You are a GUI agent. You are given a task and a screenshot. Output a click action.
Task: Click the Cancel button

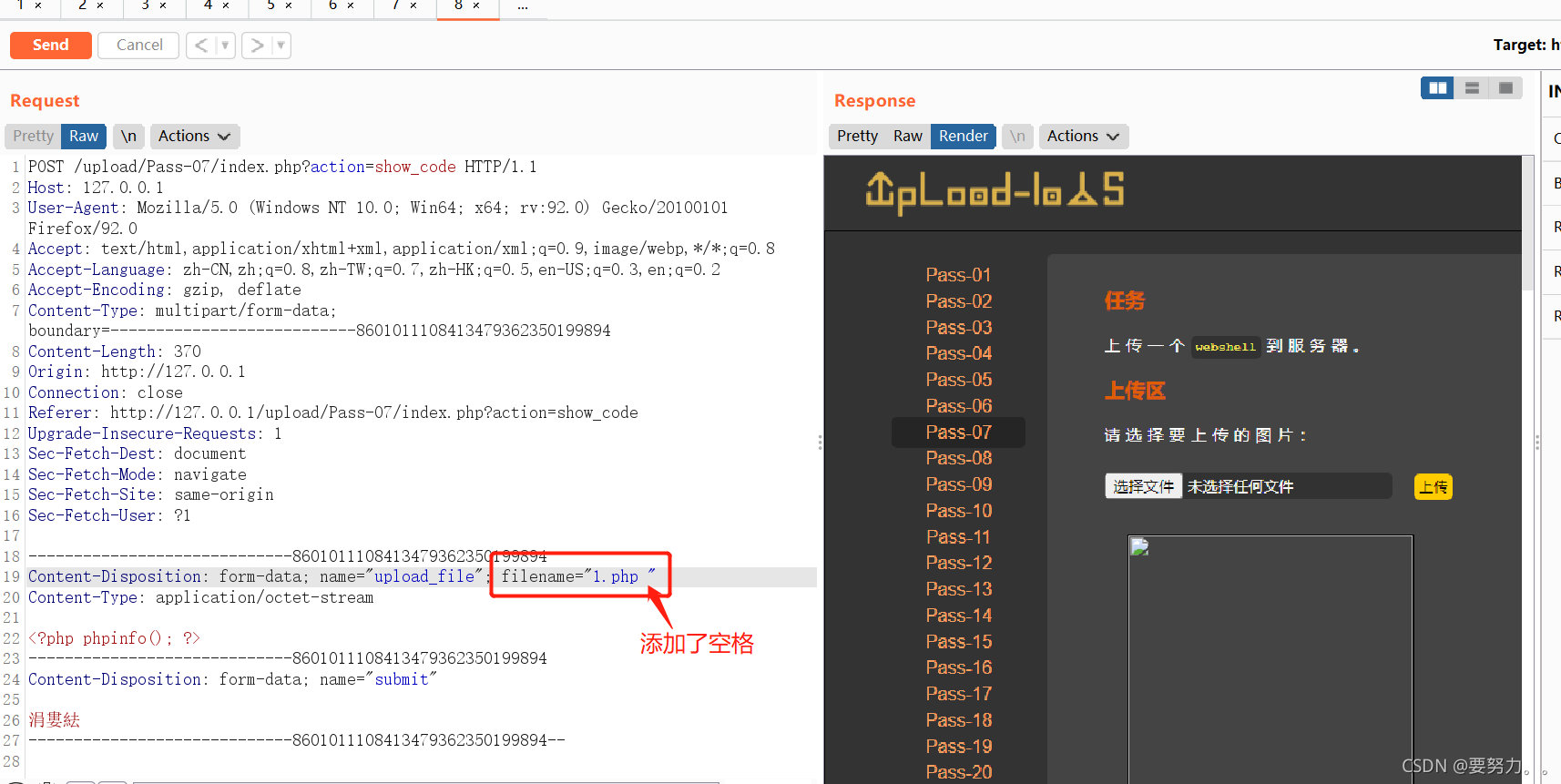pyautogui.click(x=139, y=45)
